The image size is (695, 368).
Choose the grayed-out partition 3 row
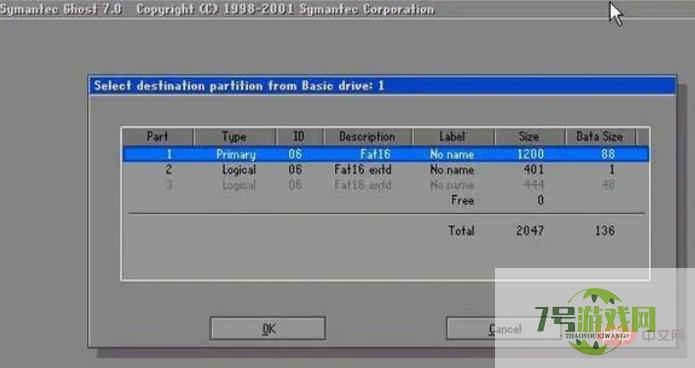pyautogui.click(x=386, y=184)
